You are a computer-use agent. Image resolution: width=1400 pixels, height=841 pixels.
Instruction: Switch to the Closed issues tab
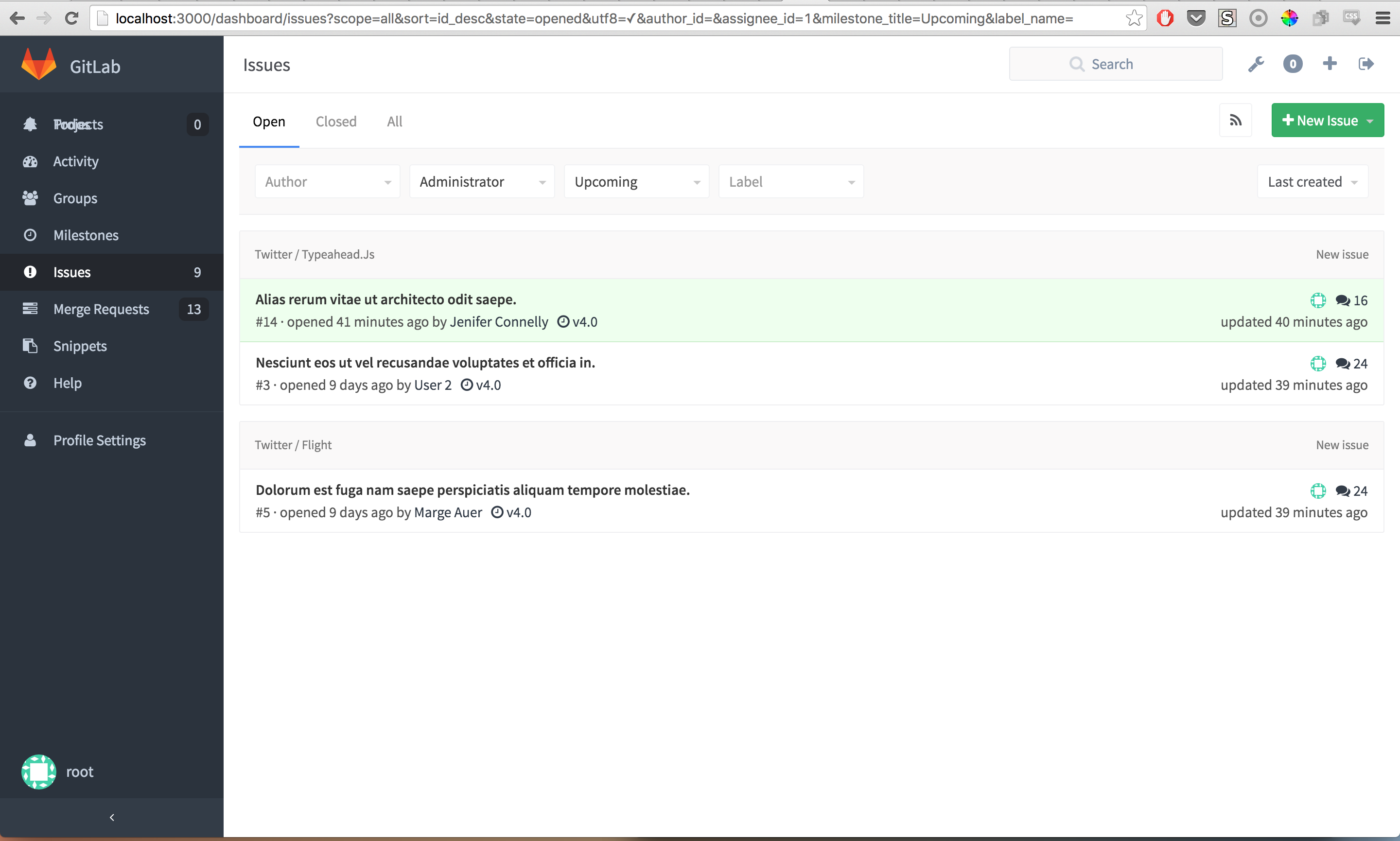pos(336,122)
